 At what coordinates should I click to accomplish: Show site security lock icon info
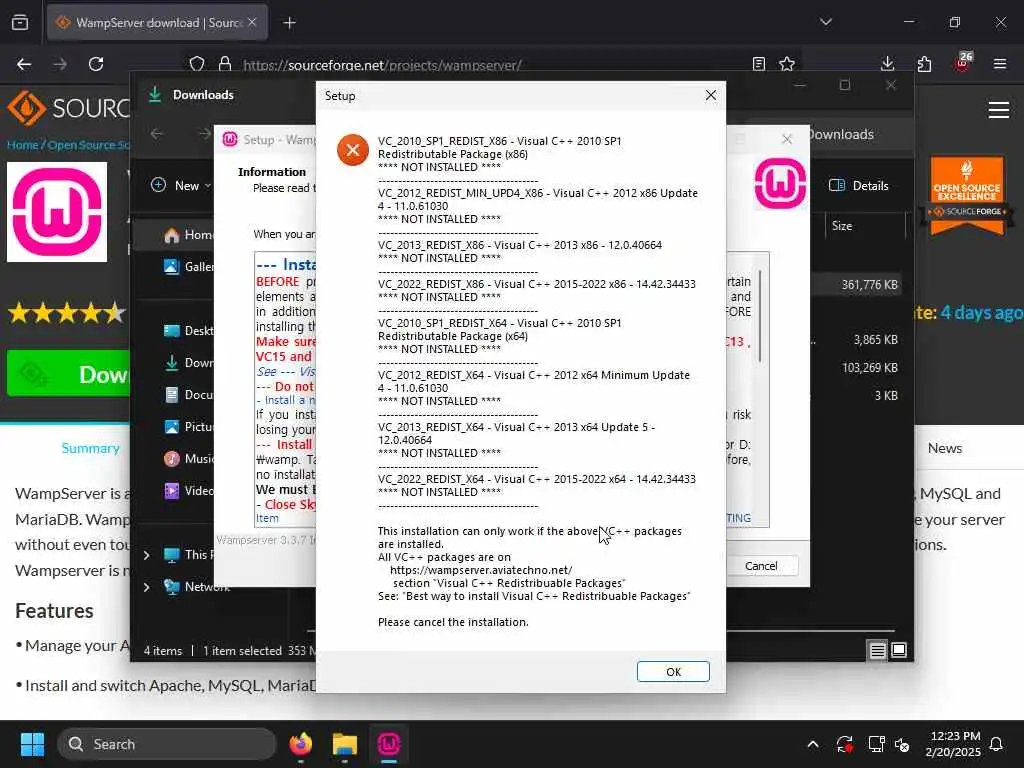click(225, 64)
